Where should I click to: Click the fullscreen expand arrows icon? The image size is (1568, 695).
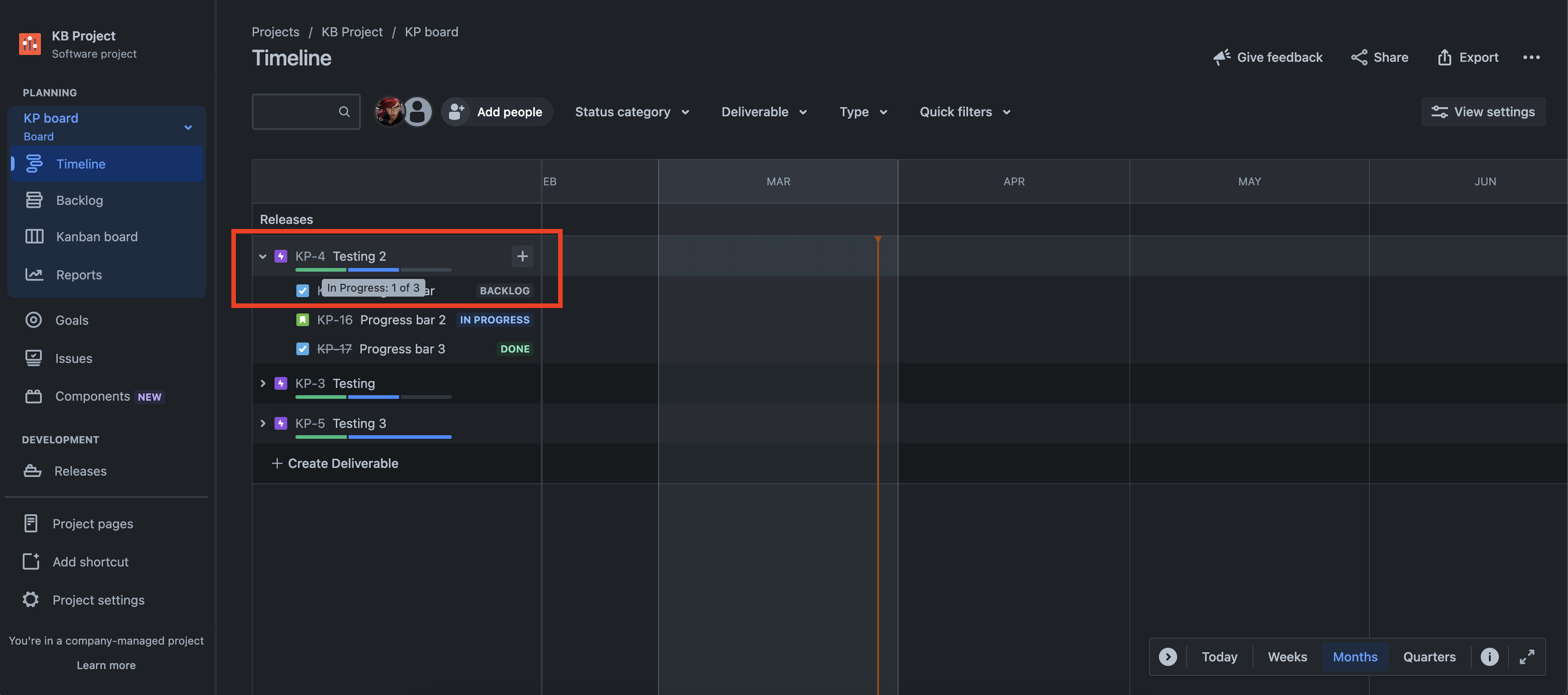point(1526,657)
